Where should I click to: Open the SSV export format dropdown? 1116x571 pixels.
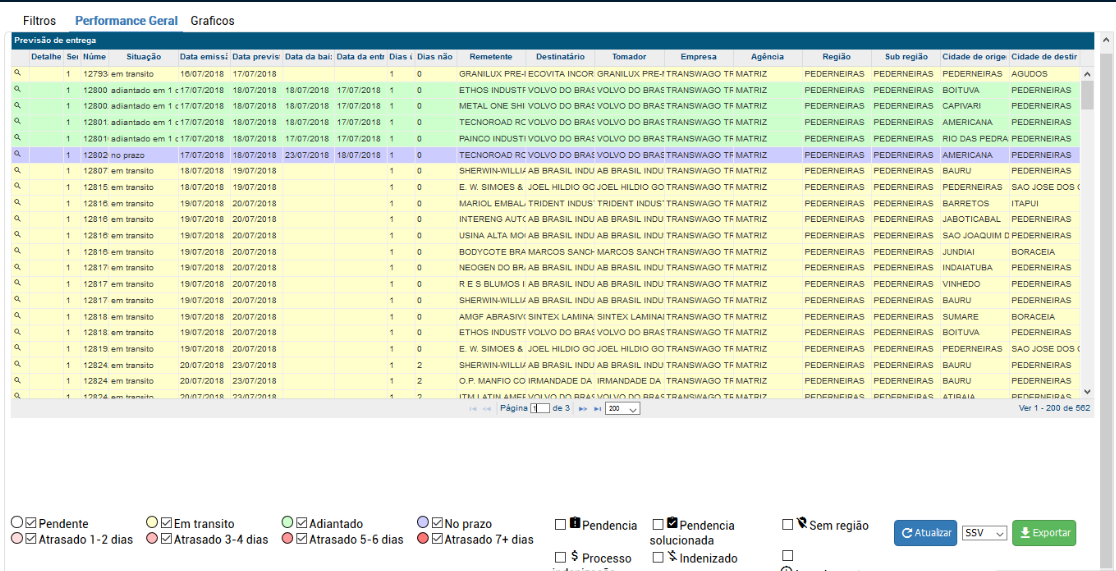pos(984,533)
